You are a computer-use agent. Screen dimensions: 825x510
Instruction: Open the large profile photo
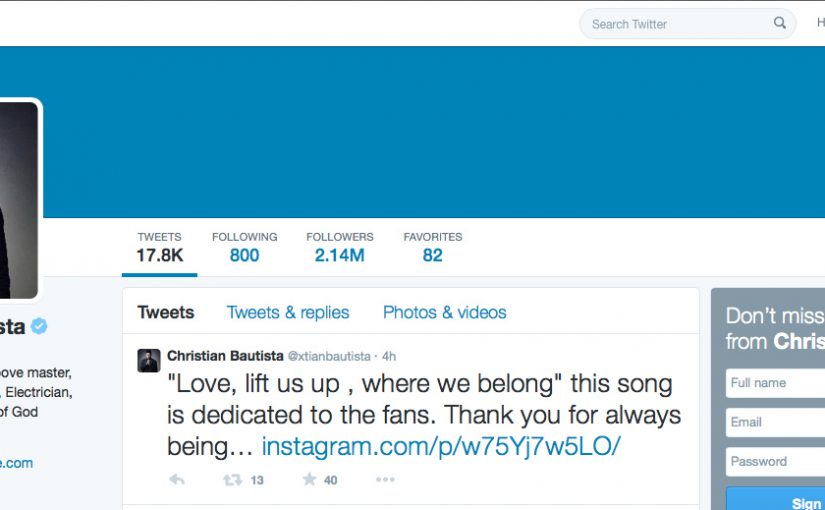pyautogui.click(x=18, y=200)
